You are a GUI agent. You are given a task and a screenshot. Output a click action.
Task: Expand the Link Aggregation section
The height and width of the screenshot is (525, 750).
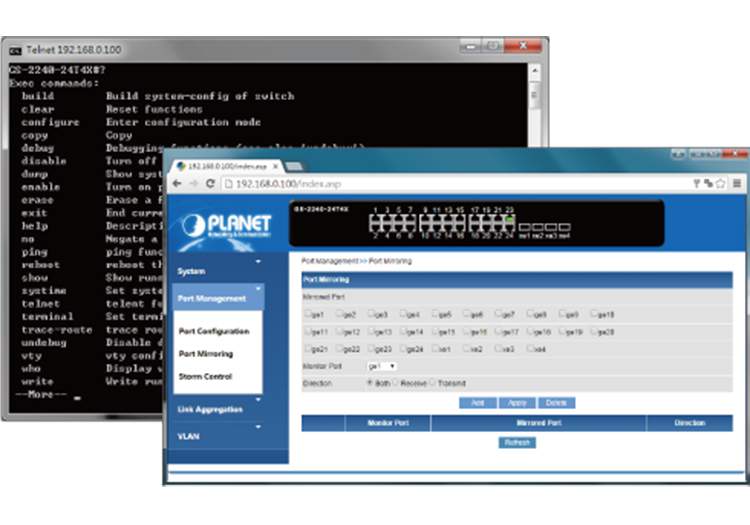[217, 408]
